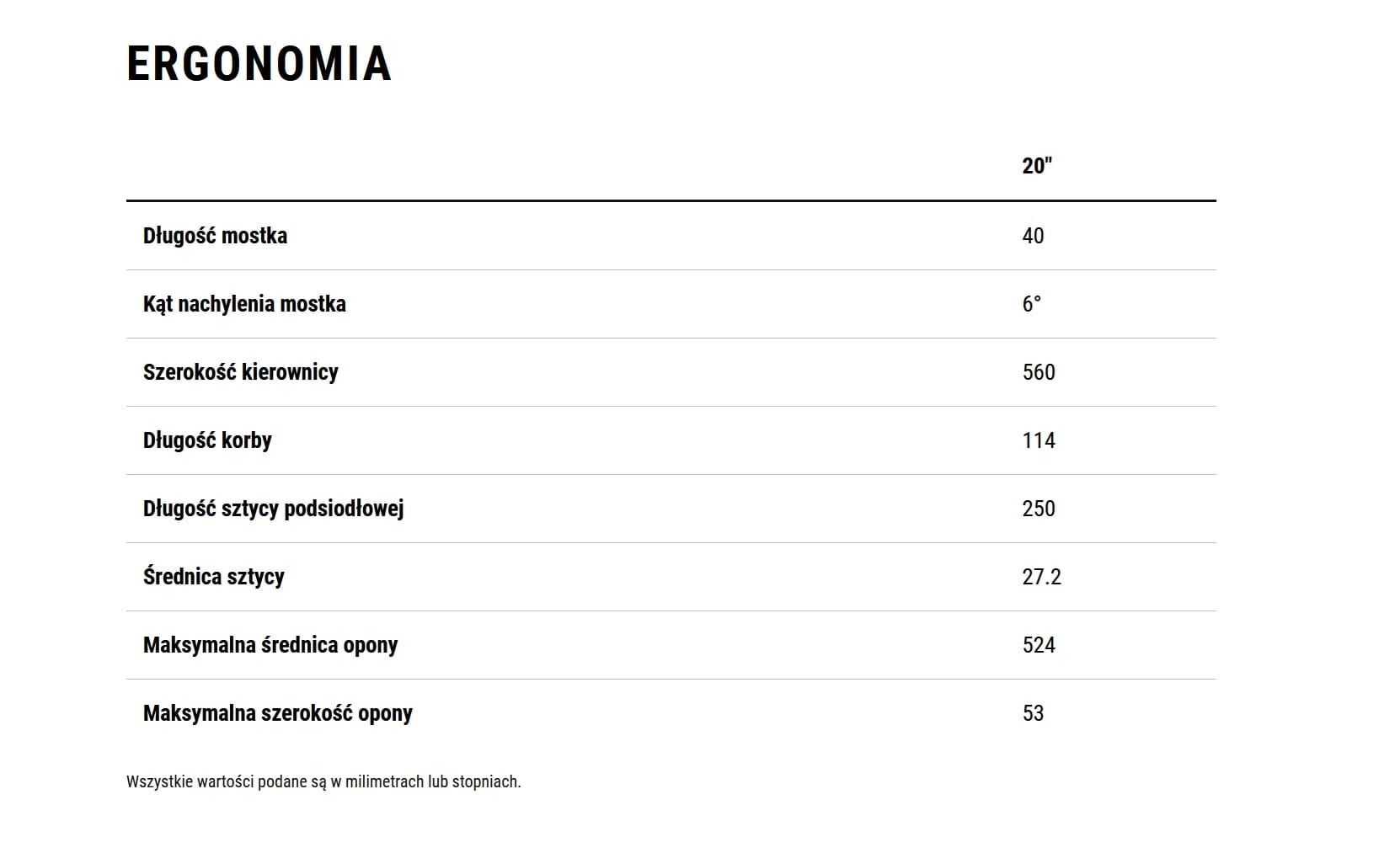Screen dimensions: 1400x853
Task: Click the handlebar width value 560
Action: [1038, 372]
